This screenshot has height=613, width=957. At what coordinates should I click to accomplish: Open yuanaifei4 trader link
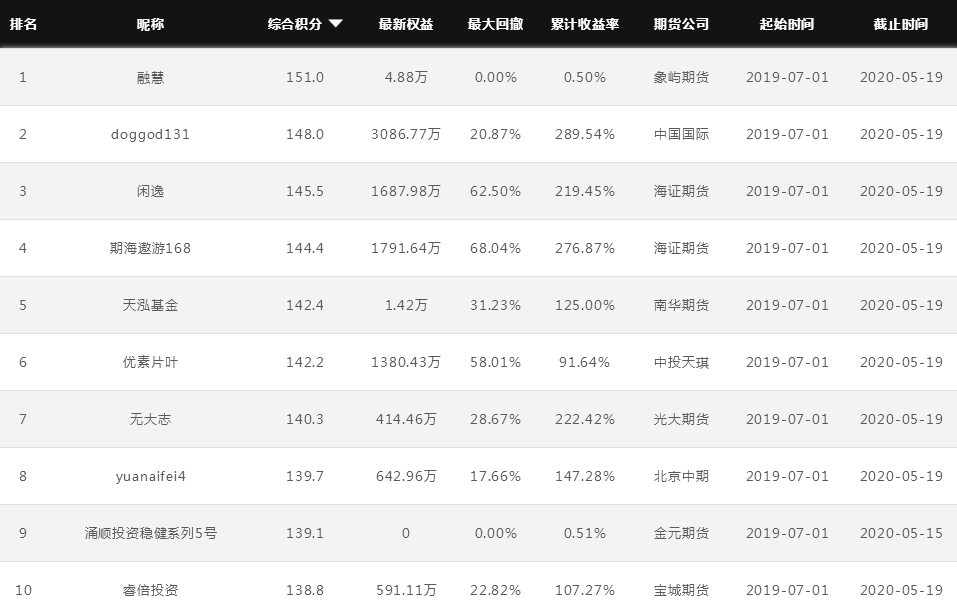click(151, 476)
